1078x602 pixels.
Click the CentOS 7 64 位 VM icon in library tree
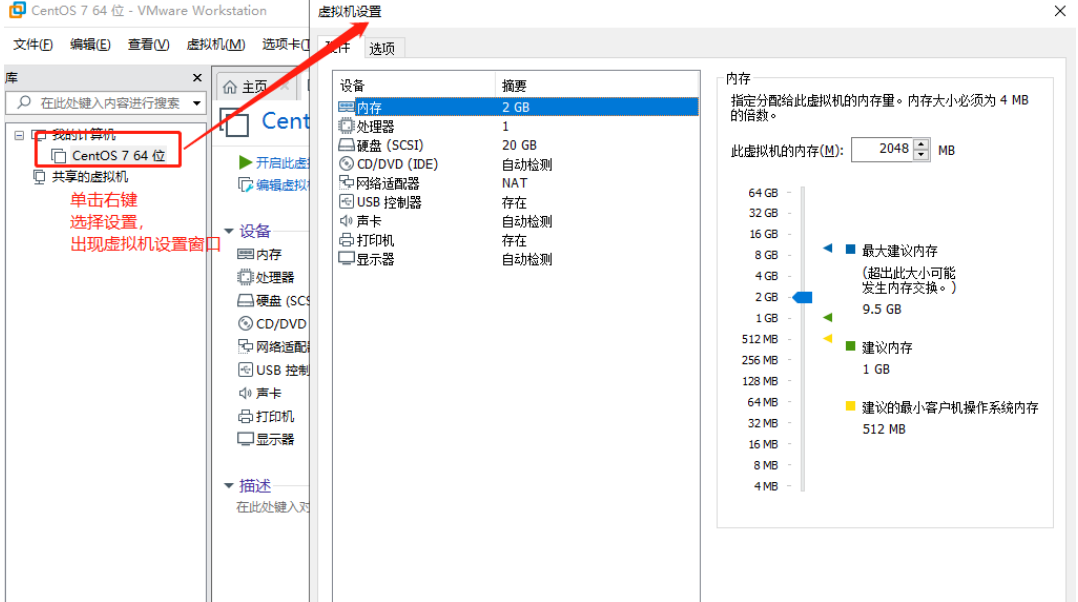point(58,156)
